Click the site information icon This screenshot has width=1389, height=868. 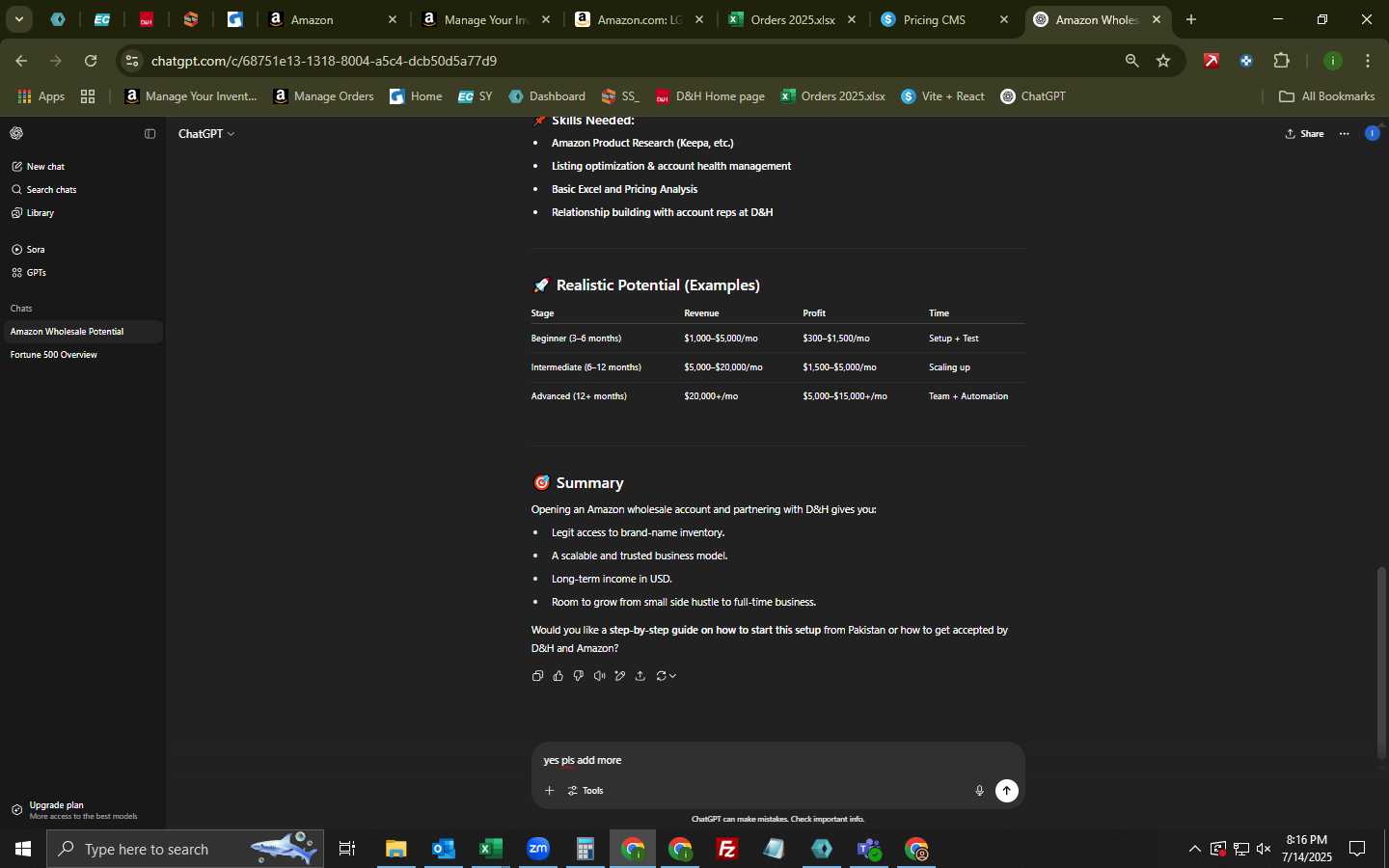click(132, 61)
